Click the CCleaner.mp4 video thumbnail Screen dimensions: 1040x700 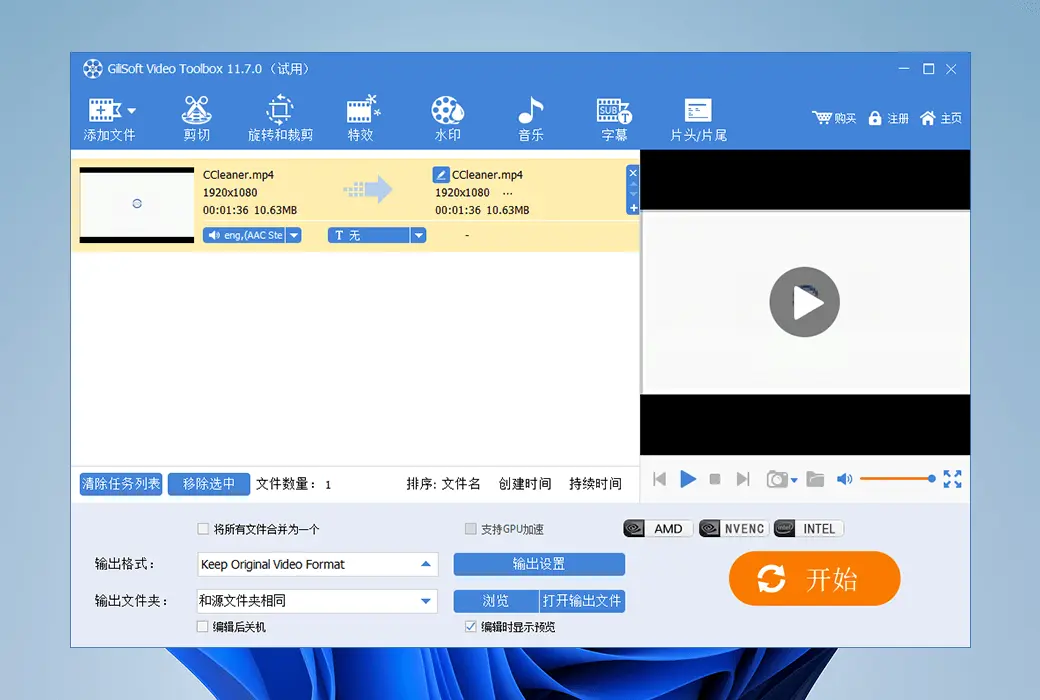point(137,204)
